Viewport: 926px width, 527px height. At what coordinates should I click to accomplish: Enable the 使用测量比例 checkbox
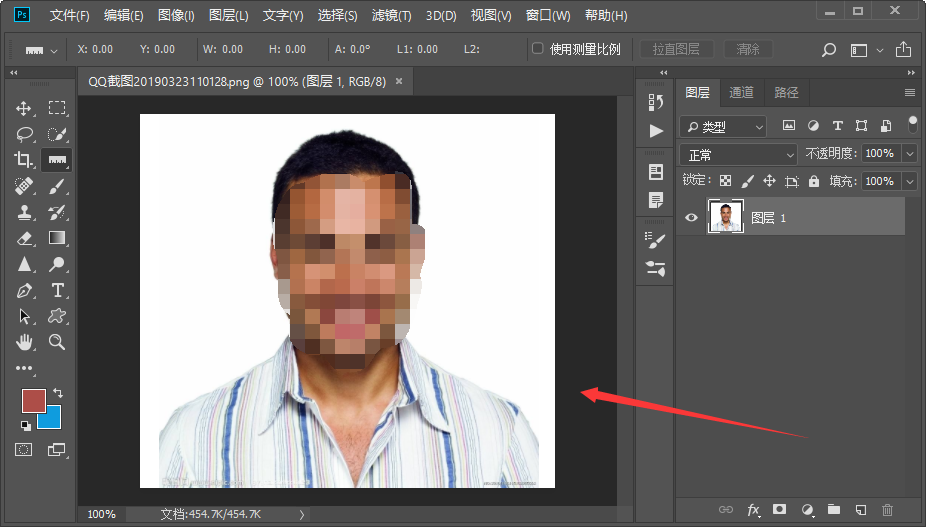538,49
